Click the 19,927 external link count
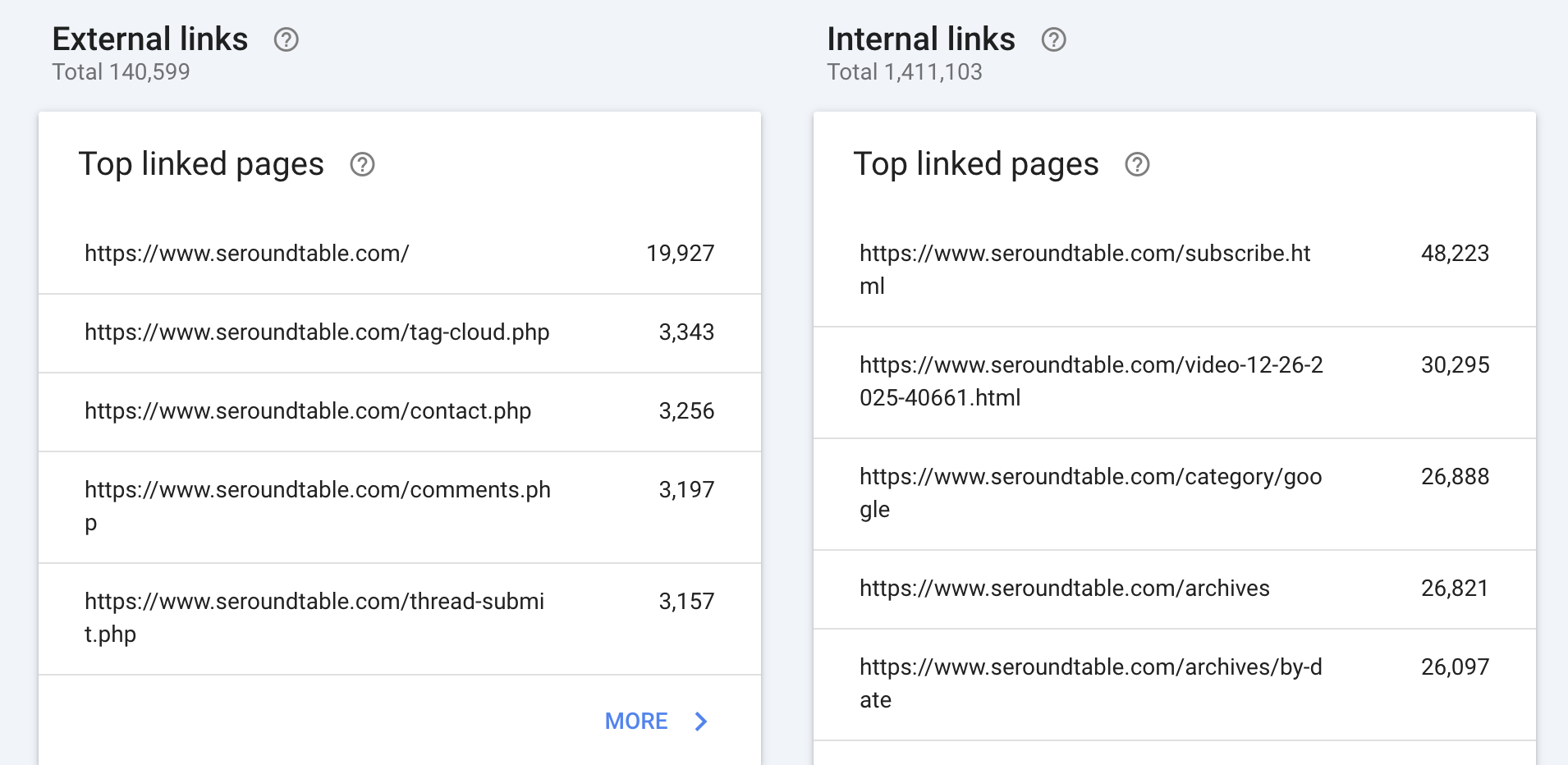This screenshot has width=1568, height=765. (x=680, y=254)
